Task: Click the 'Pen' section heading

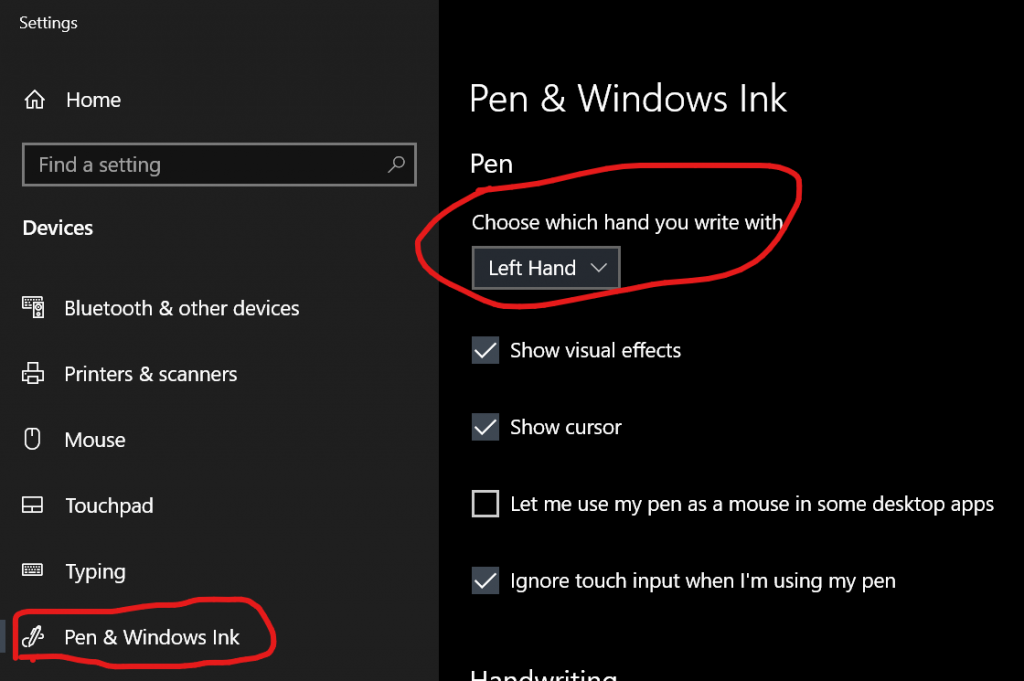Action: click(x=491, y=164)
